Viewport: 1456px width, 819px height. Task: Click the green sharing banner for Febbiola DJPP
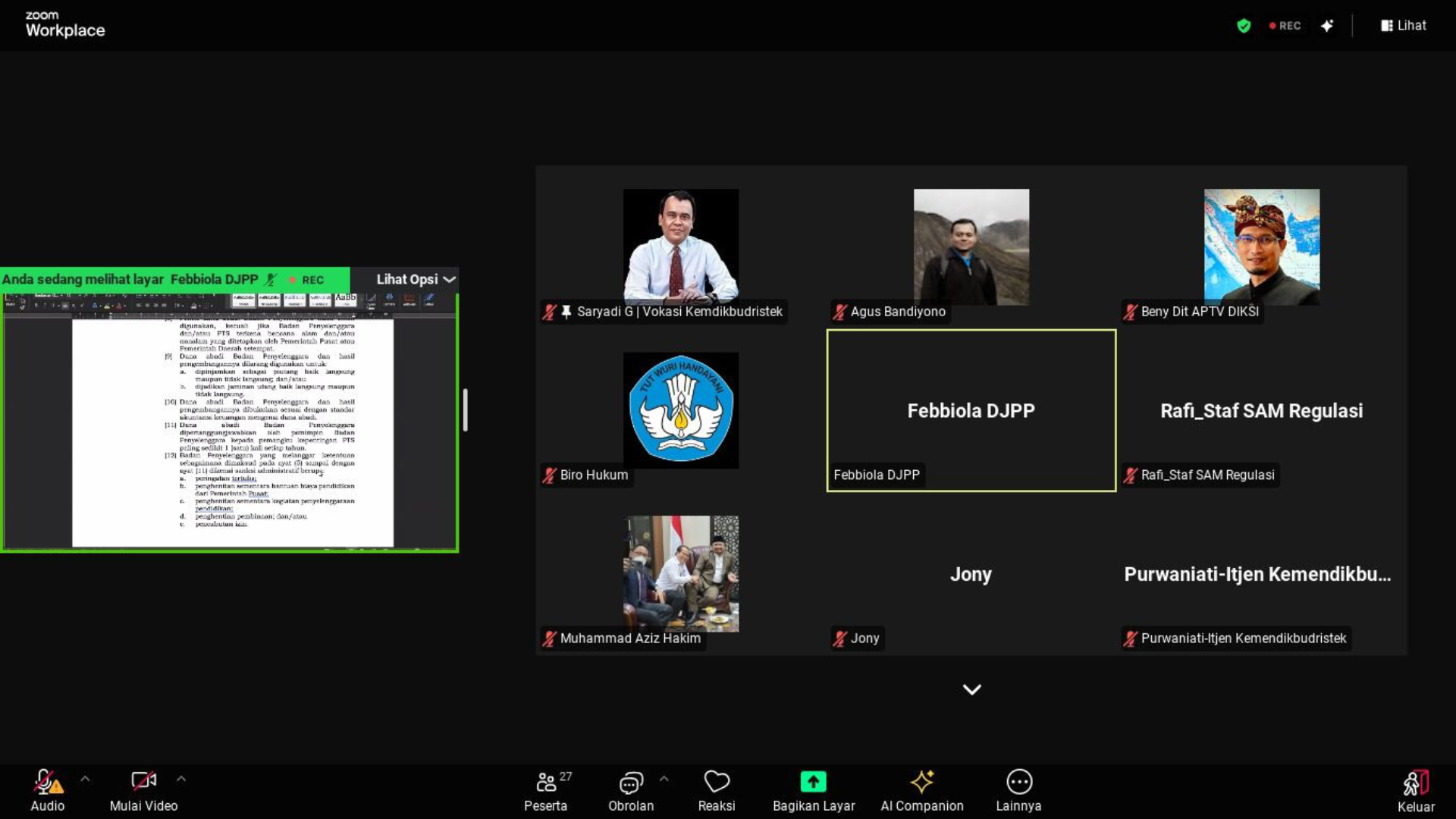pyautogui.click(x=174, y=279)
